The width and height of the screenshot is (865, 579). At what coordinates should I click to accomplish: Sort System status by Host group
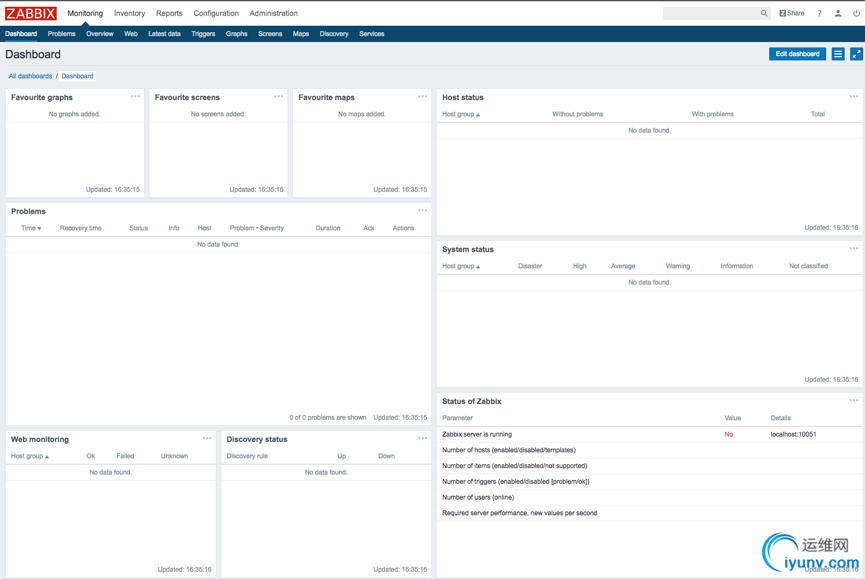click(461, 266)
